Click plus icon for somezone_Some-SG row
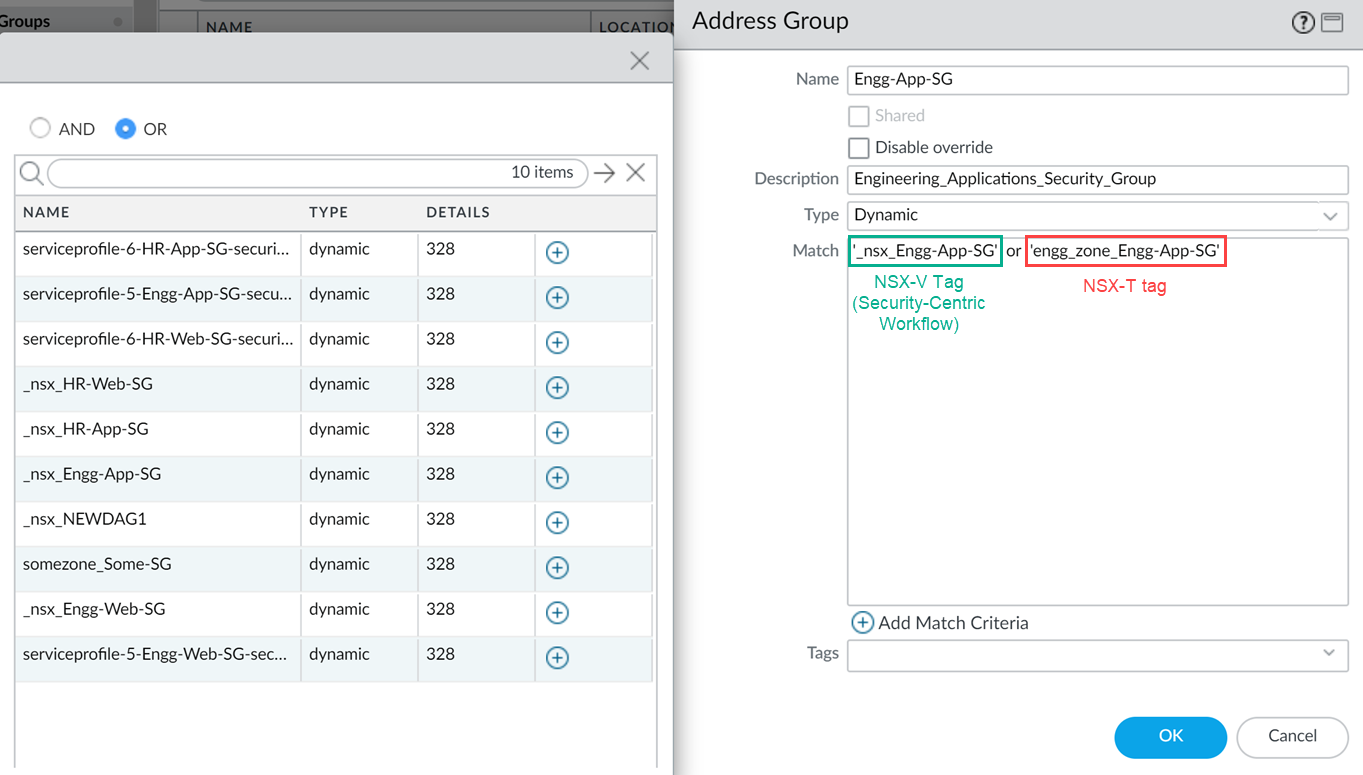The image size is (1363, 775). tap(557, 568)
